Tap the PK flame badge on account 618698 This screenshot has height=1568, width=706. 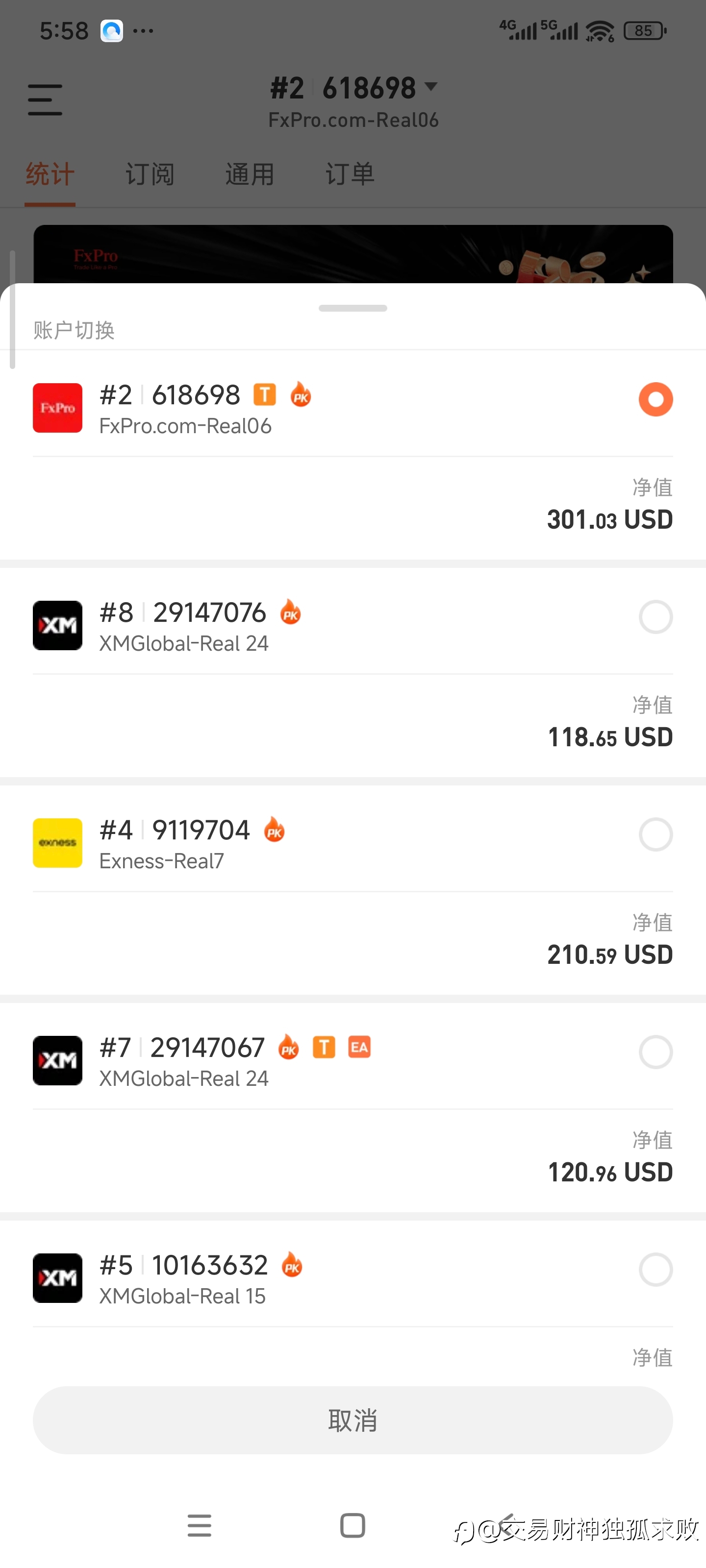301,395
